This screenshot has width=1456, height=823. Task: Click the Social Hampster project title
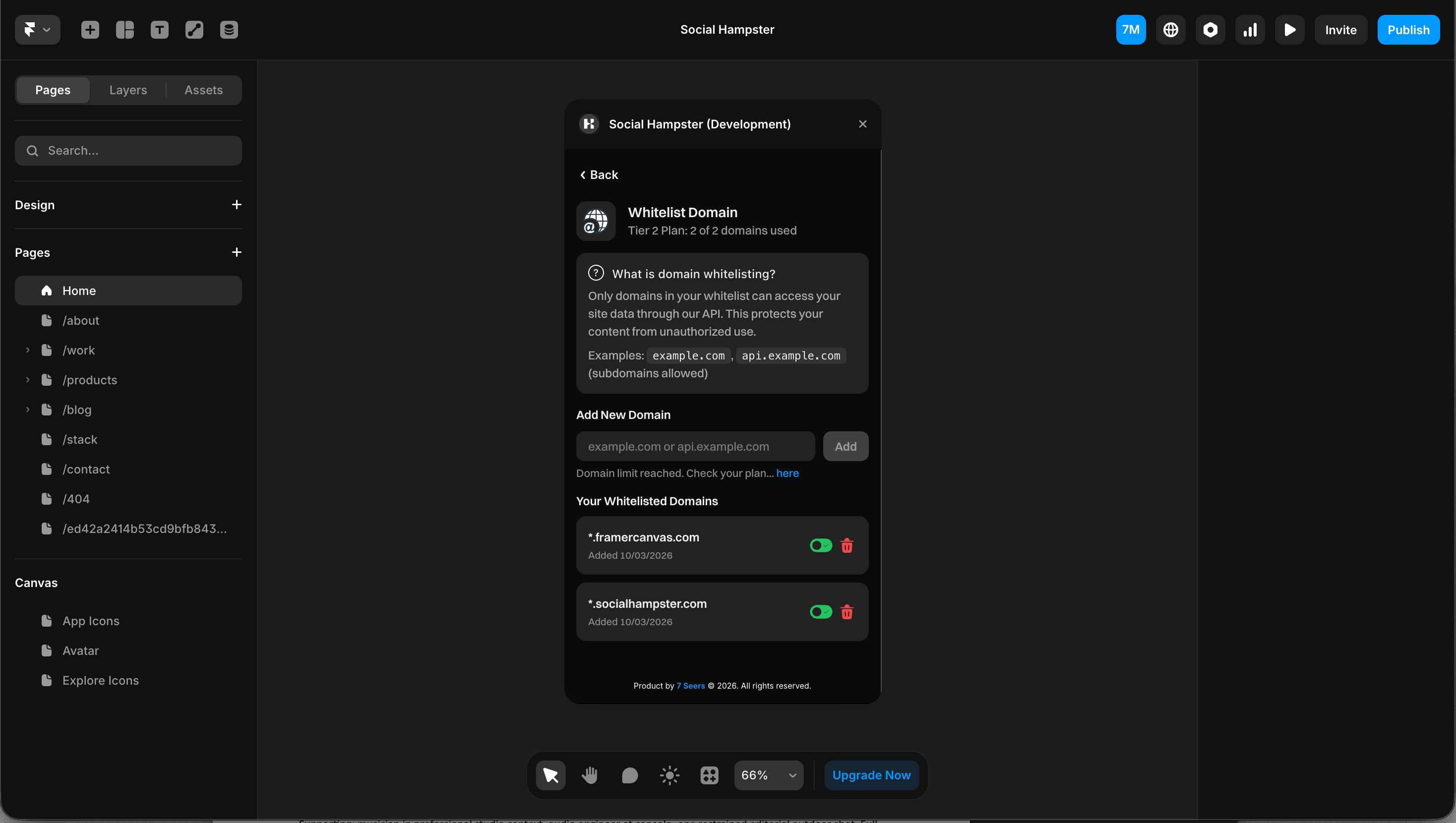(727, 29)
